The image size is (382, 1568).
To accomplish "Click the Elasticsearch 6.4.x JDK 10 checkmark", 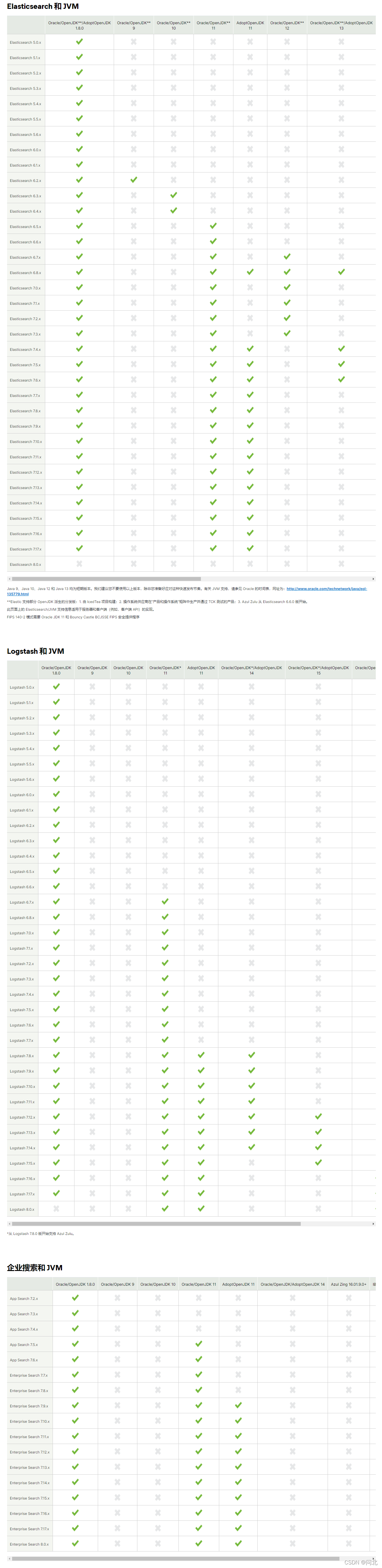I will click(174, 210).
